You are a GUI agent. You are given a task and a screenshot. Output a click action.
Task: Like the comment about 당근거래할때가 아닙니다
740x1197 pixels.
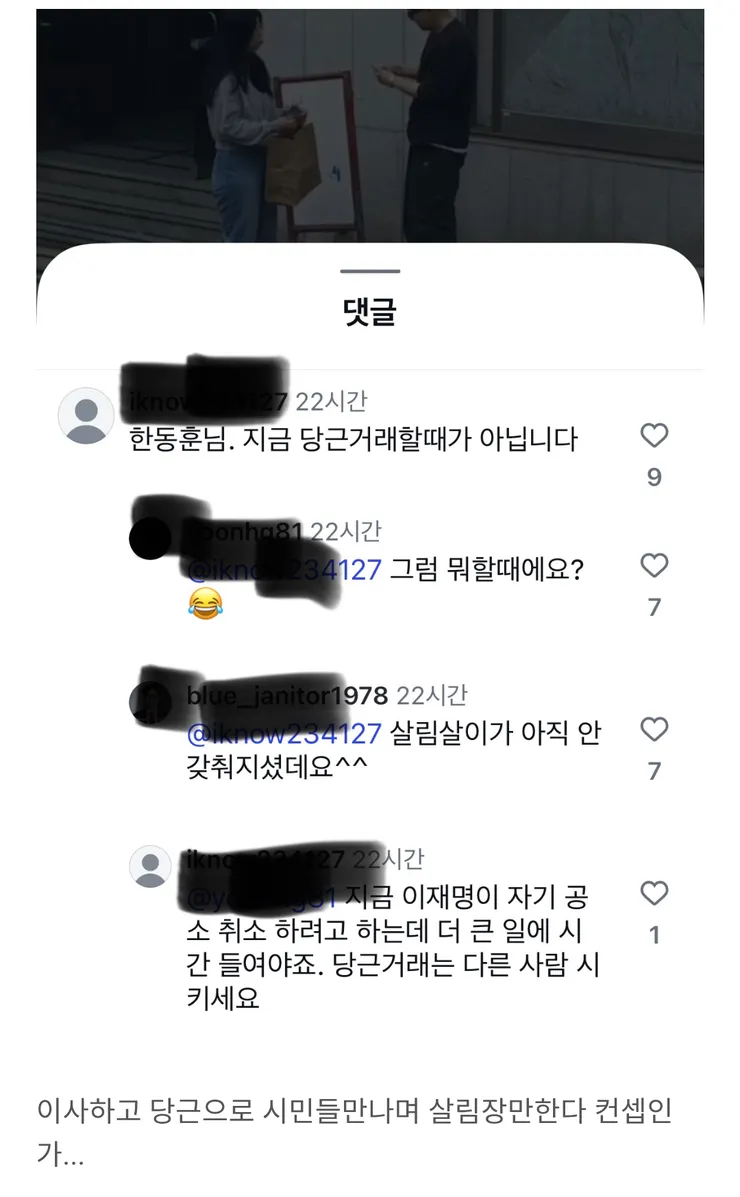pyautogui.click(x=654, y=435)
